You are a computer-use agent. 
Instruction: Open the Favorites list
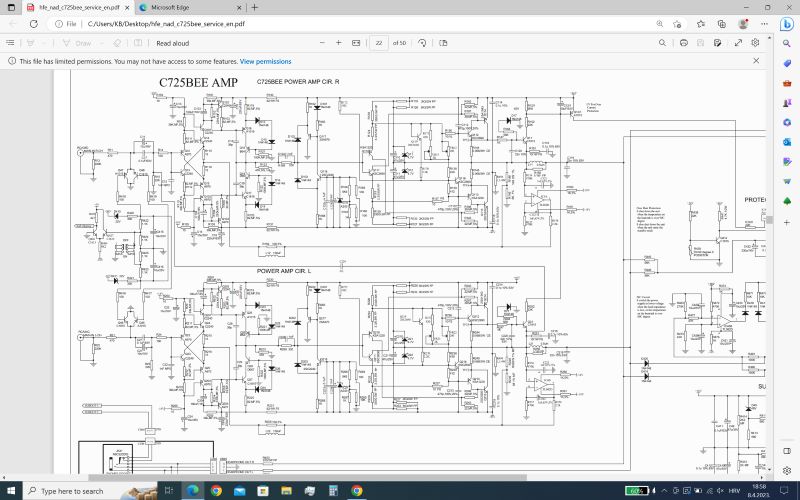701,23
